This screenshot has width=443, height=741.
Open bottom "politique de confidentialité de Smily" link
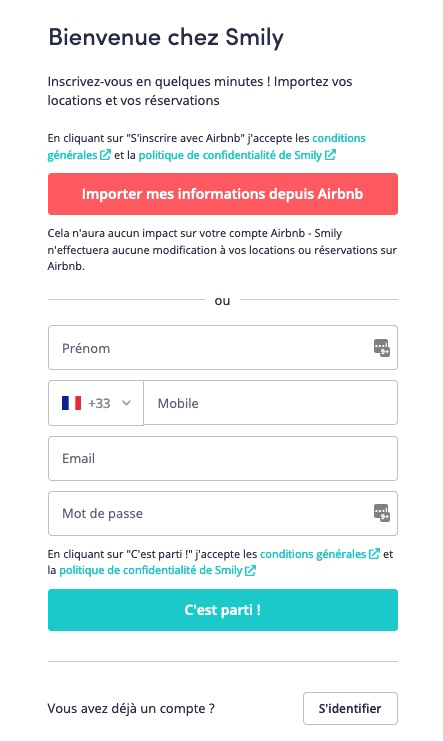151,570
